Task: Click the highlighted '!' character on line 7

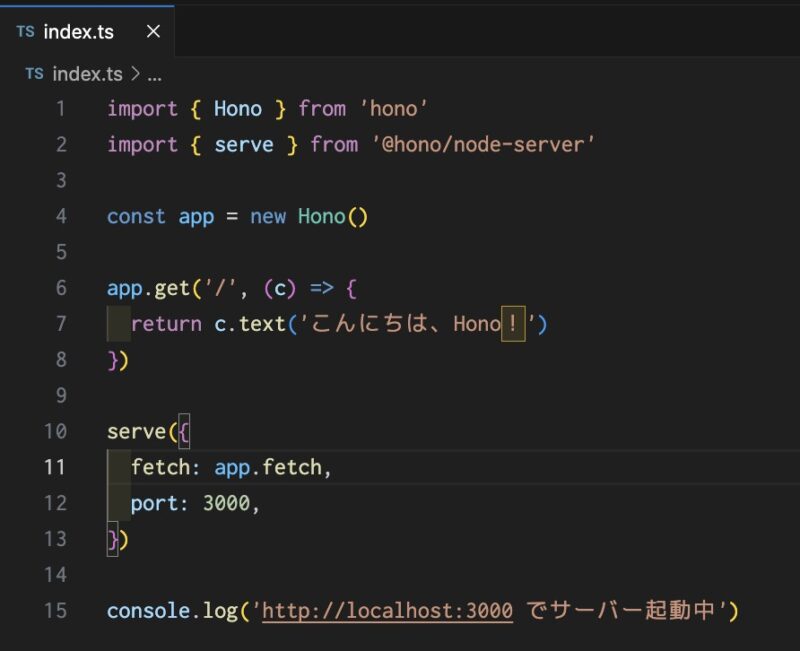Action: [513, 323]
